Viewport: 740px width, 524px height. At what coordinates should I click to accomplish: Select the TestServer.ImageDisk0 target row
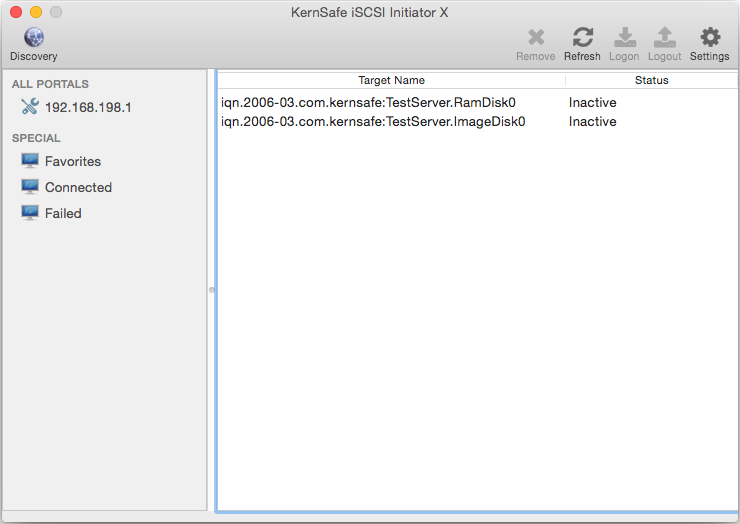point(477,122)
